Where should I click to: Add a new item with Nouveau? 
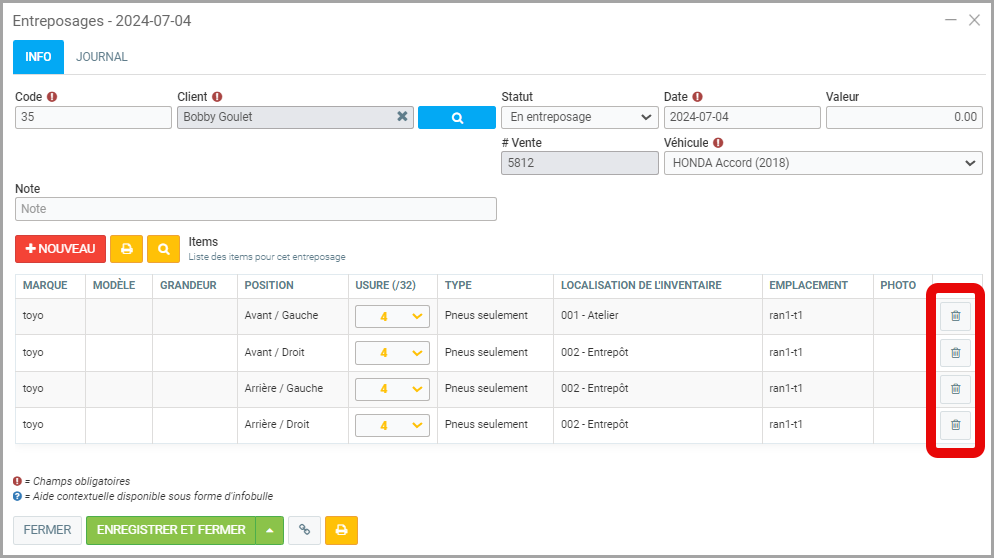pos(60,248)
